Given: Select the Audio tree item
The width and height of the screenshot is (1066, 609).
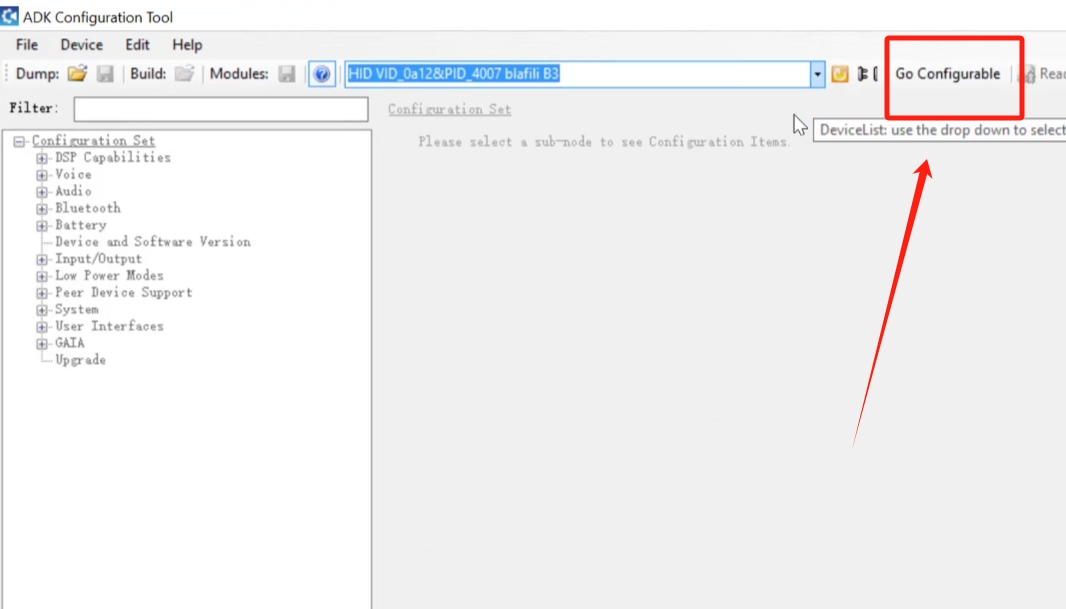Looking at the screenshot, I should tap(73, 192).
